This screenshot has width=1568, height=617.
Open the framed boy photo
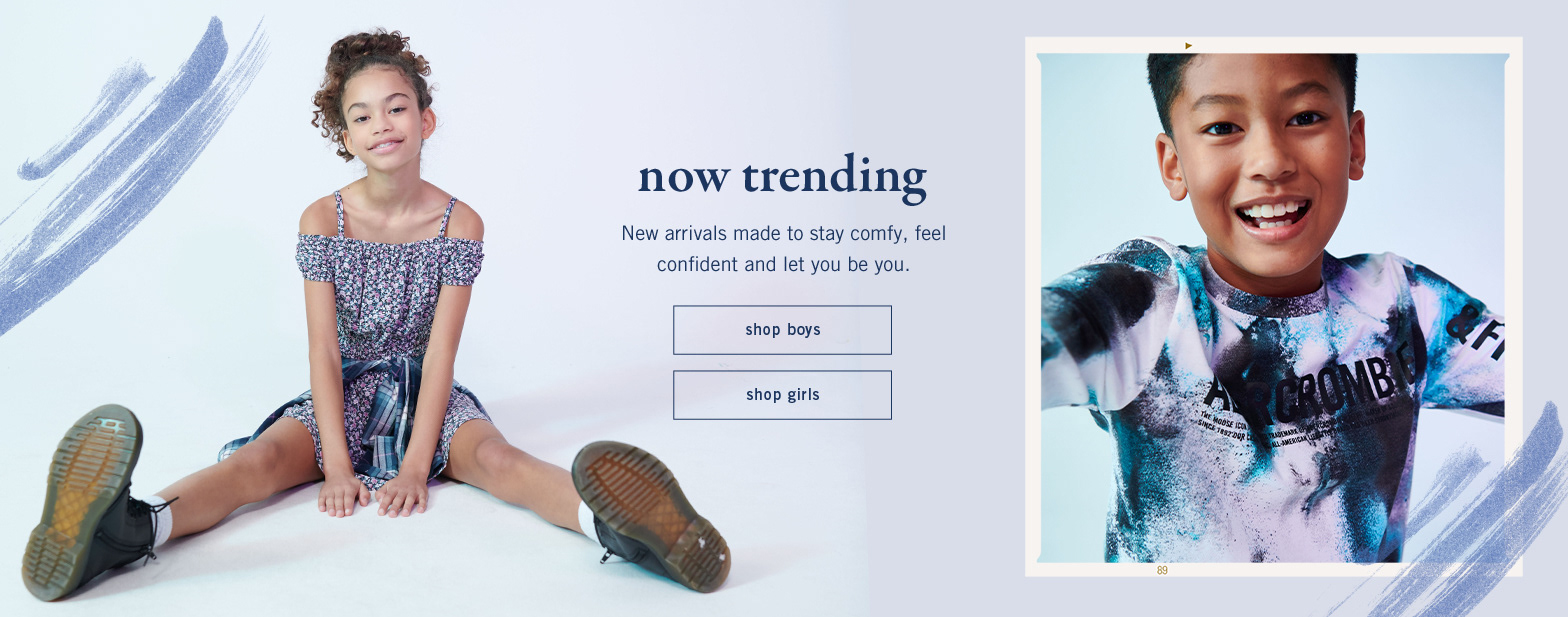[1273, 307]
